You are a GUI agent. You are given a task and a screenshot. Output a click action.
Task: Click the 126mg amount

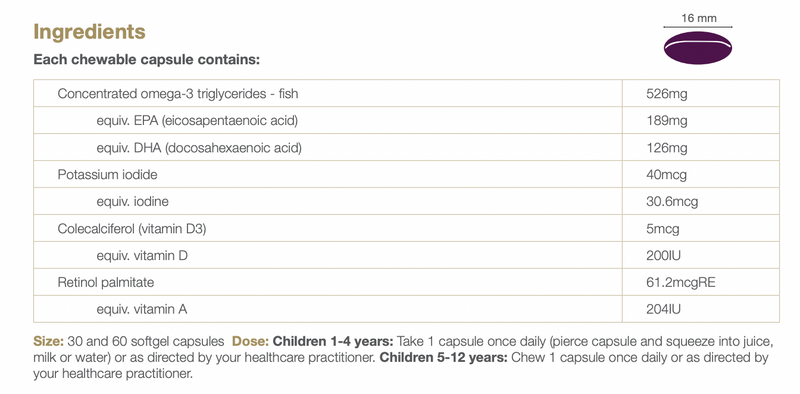[666, 148]
